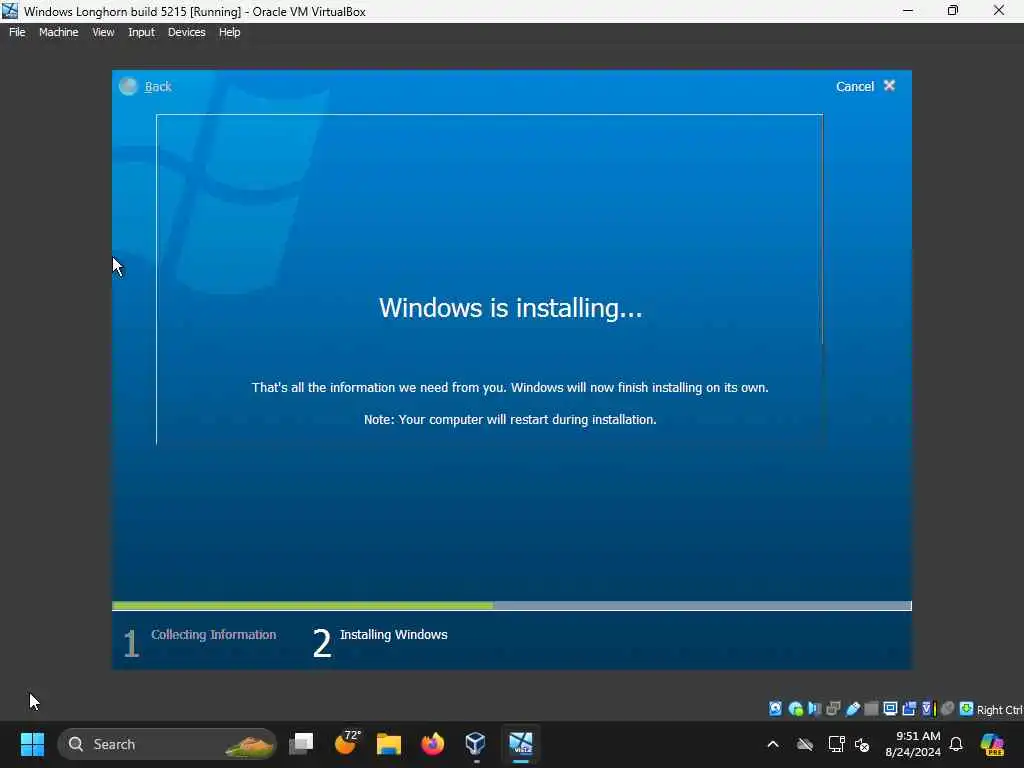Click the VirtualBox network adapter status icon
The image size is (1024, 768).
[833, 709]
